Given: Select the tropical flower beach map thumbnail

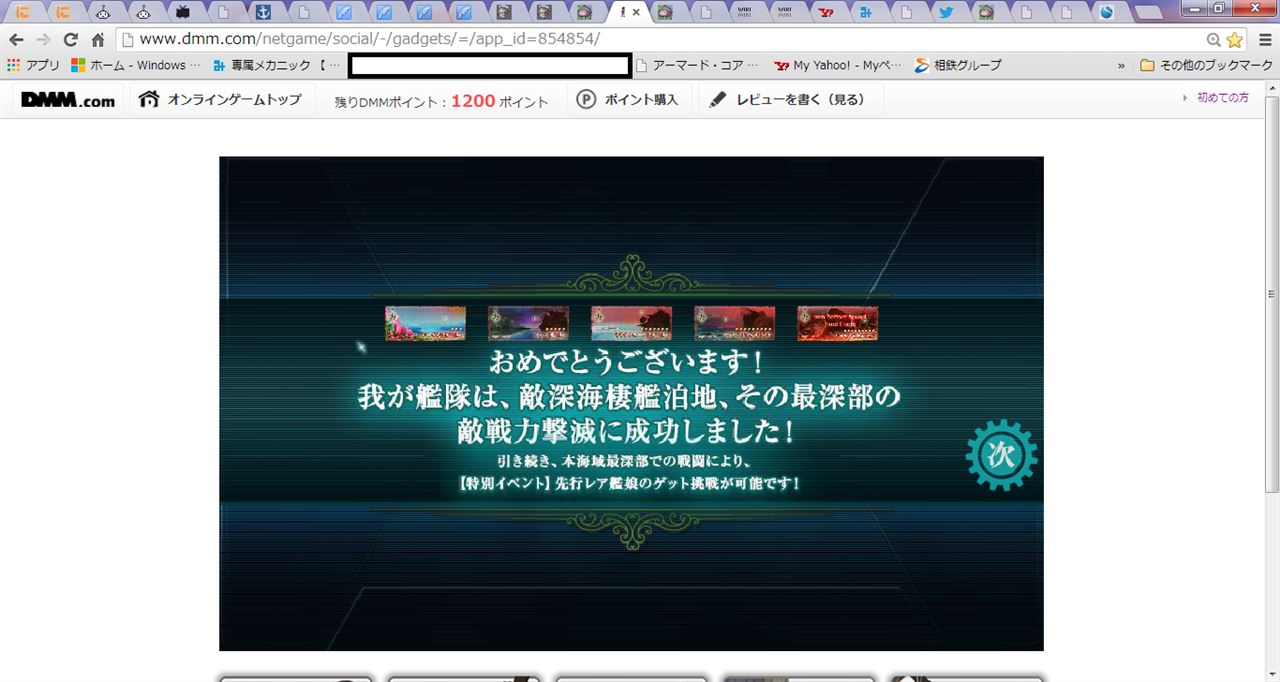Looking at the screenshot, I should [x=425, y=323].
